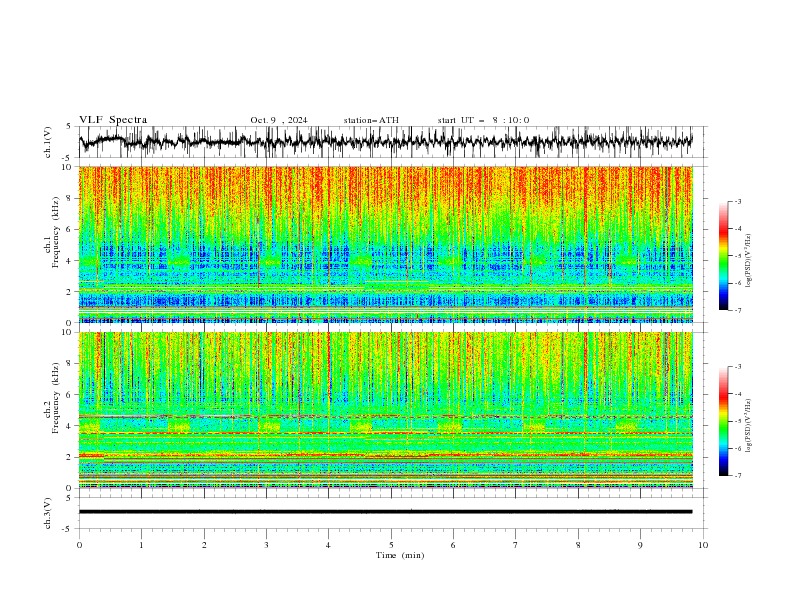Click time axis tick label "8"
This screenshot has width=792, height=612.
coord(578,545)
